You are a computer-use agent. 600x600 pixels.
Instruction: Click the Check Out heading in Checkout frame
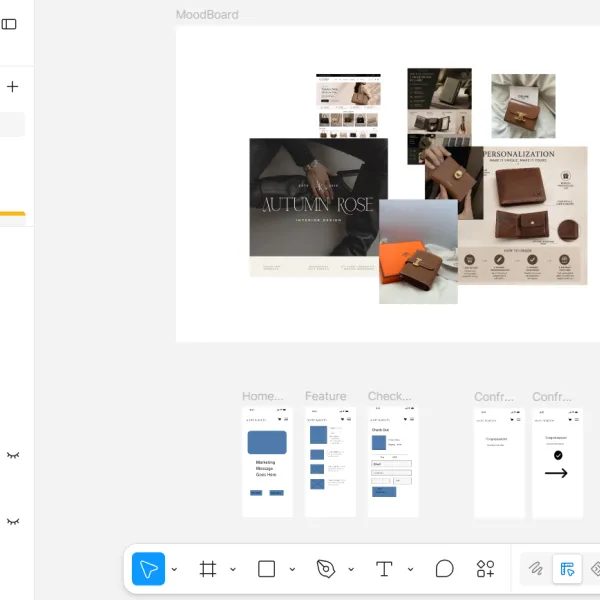tap(380, 430)
